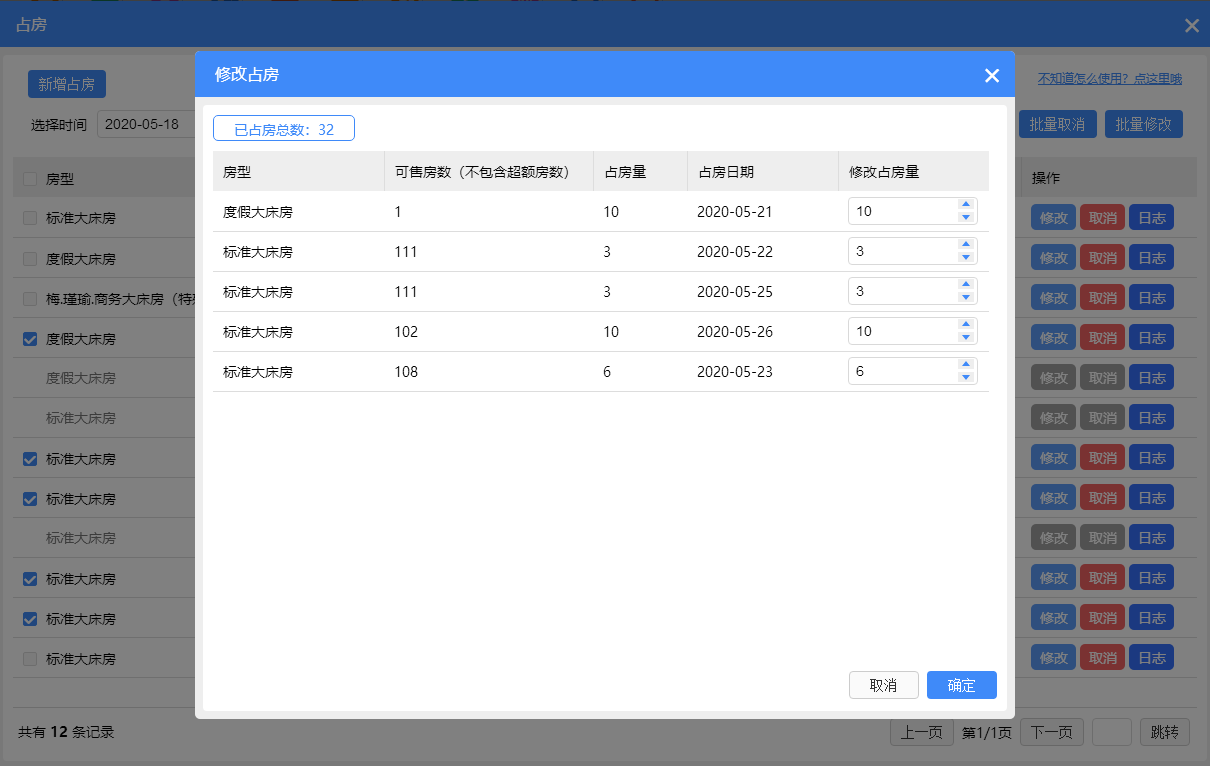Click 批量修改 button
Viewport: 1210px width, 766px height.
coord(1144,124)
